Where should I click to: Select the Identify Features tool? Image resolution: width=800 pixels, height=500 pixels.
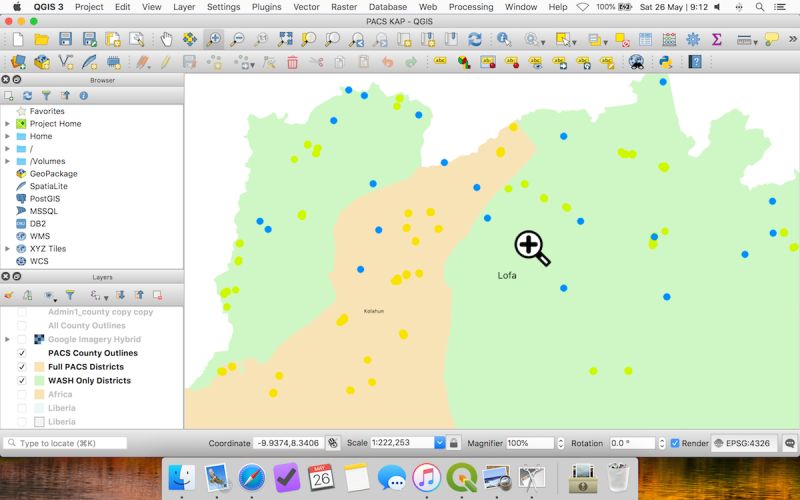pyautogui.click(x=504, y=39)
